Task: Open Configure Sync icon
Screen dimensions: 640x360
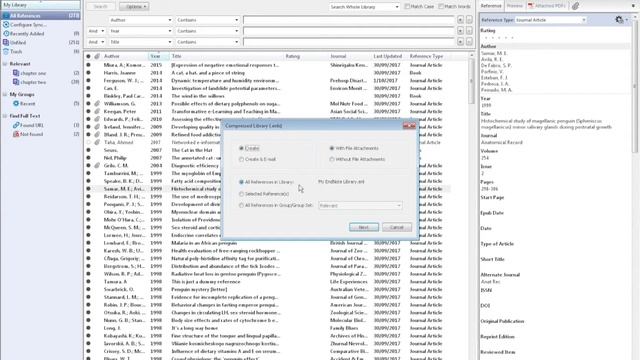Action: pos(6,24)
